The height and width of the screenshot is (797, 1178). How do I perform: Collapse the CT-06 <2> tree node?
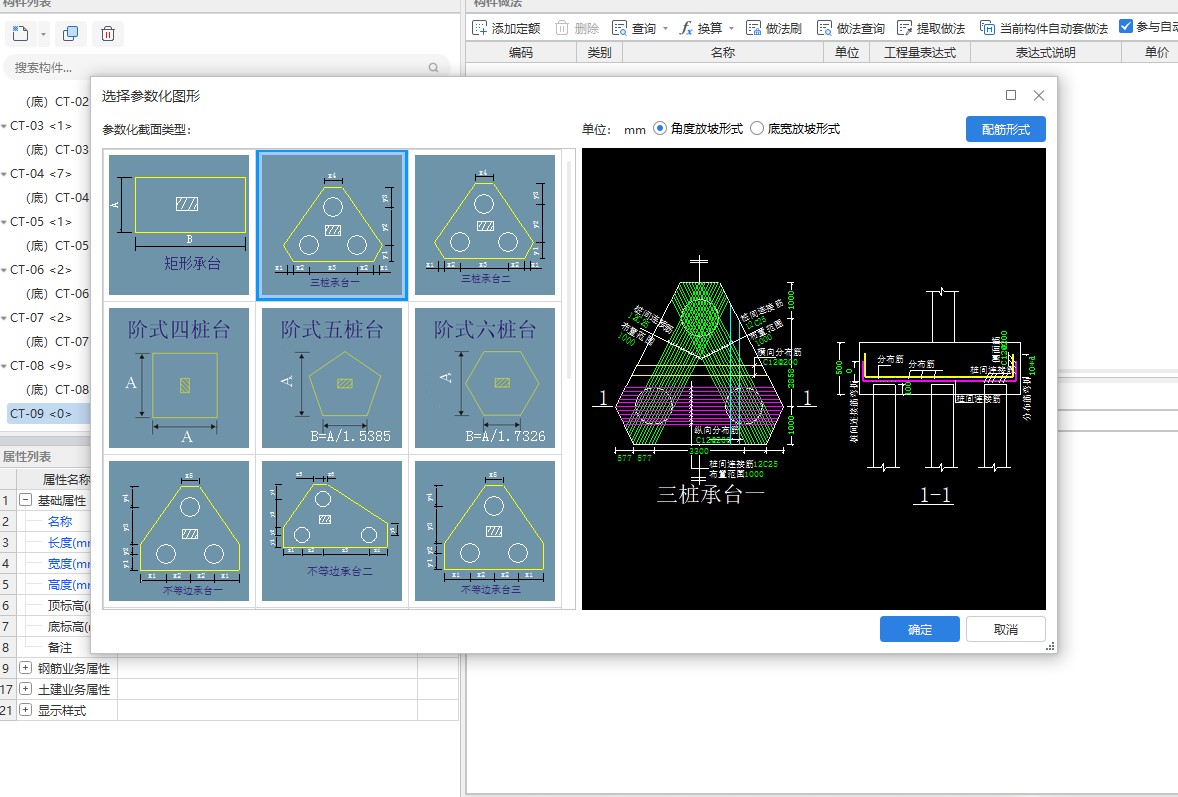click(x=5, y=270)
